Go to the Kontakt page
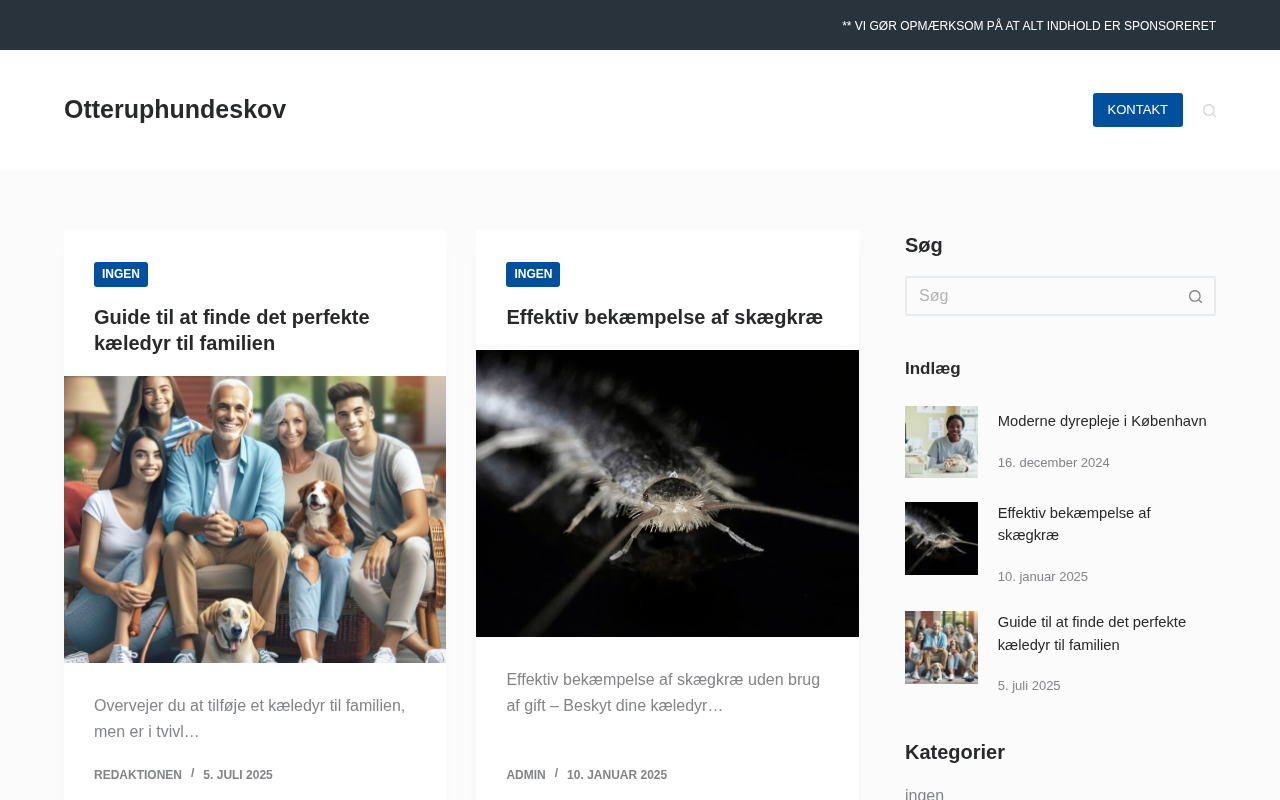 pyautogui.click(x=1138, y=110)
